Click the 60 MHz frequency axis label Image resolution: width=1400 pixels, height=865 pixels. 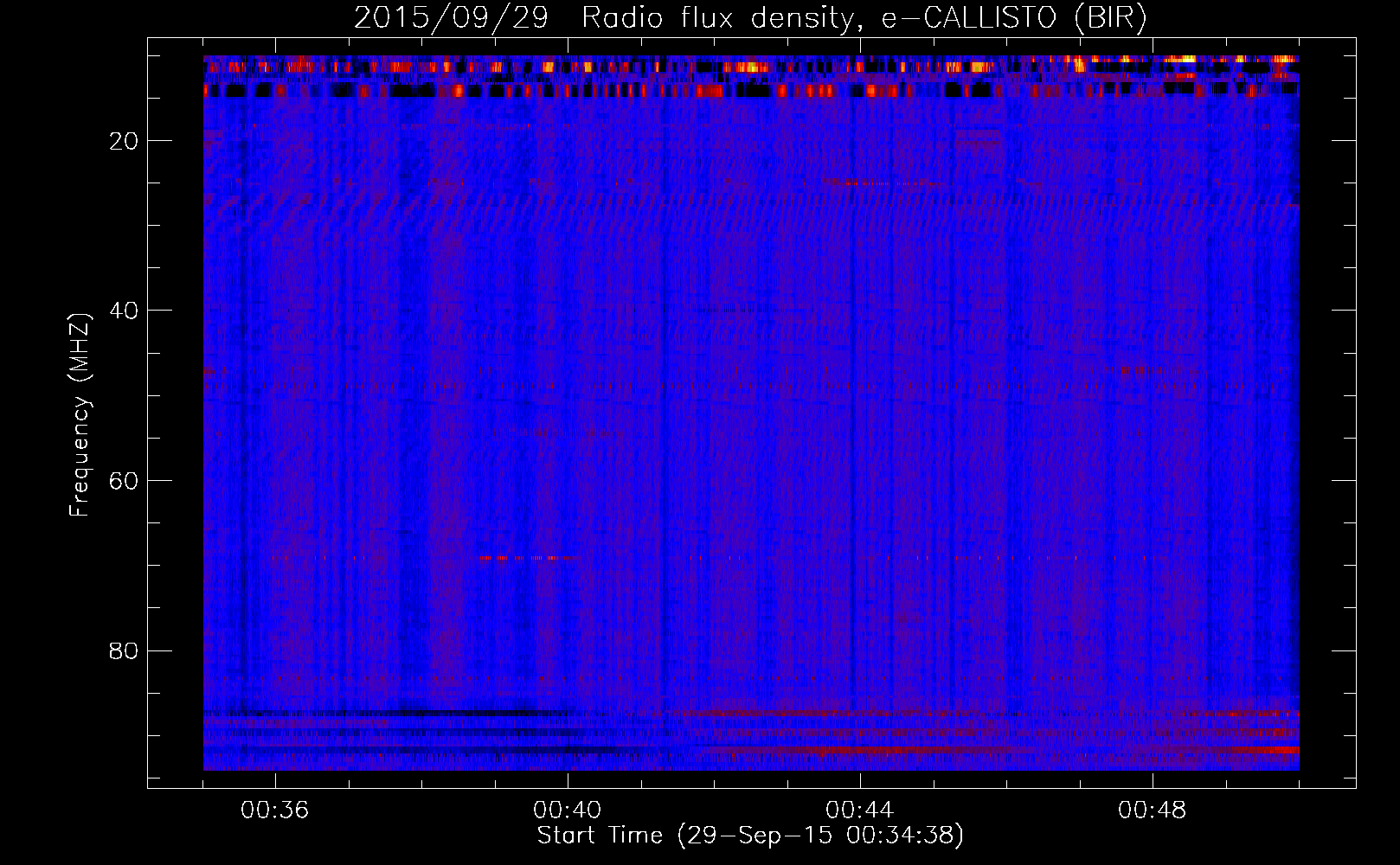tap(124, 481)
